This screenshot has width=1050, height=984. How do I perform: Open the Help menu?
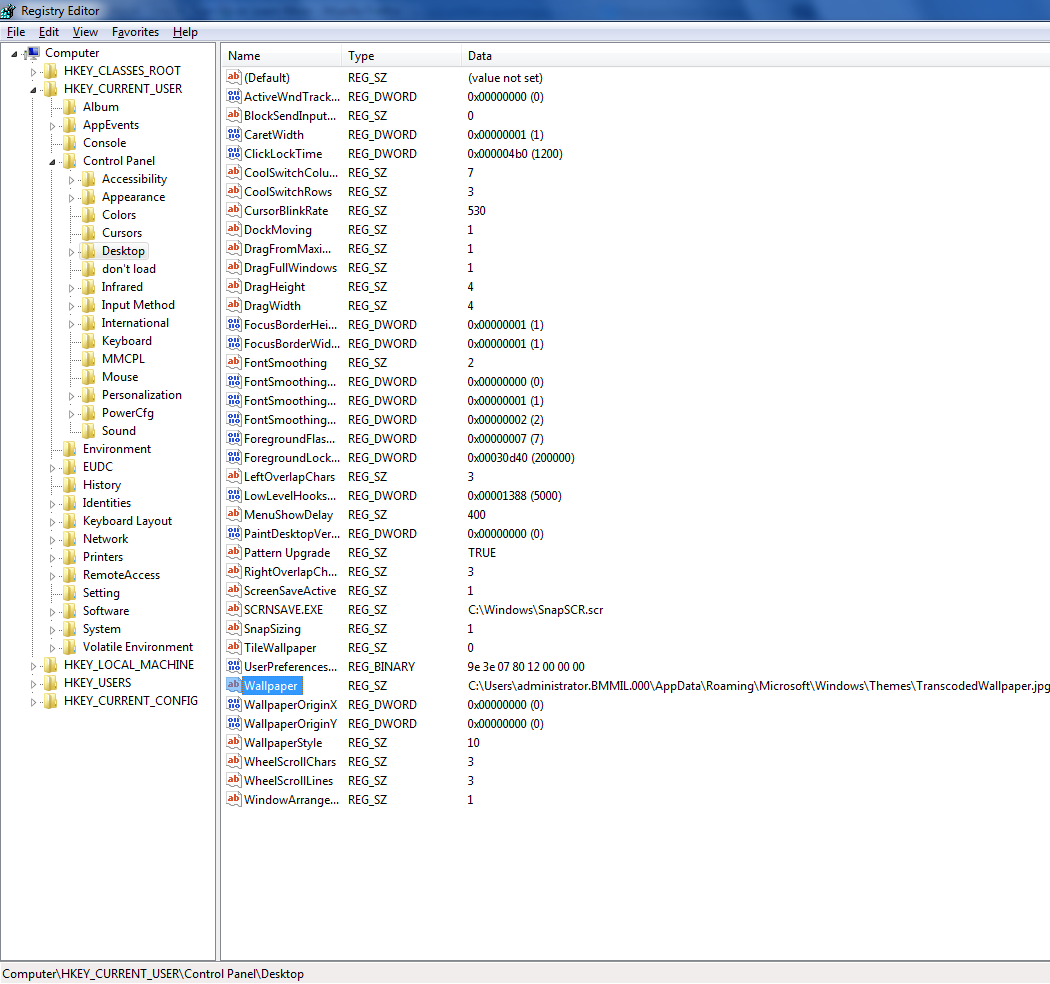(x=185, y=31)
